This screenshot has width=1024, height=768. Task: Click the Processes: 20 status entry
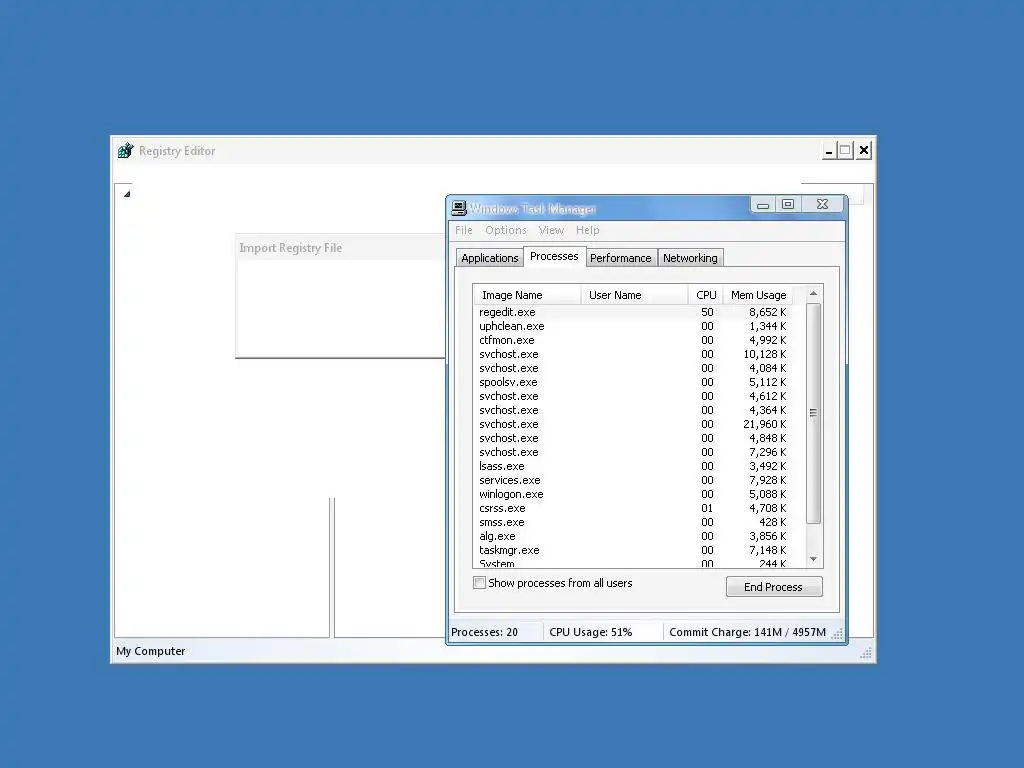[x=485, y=632]
